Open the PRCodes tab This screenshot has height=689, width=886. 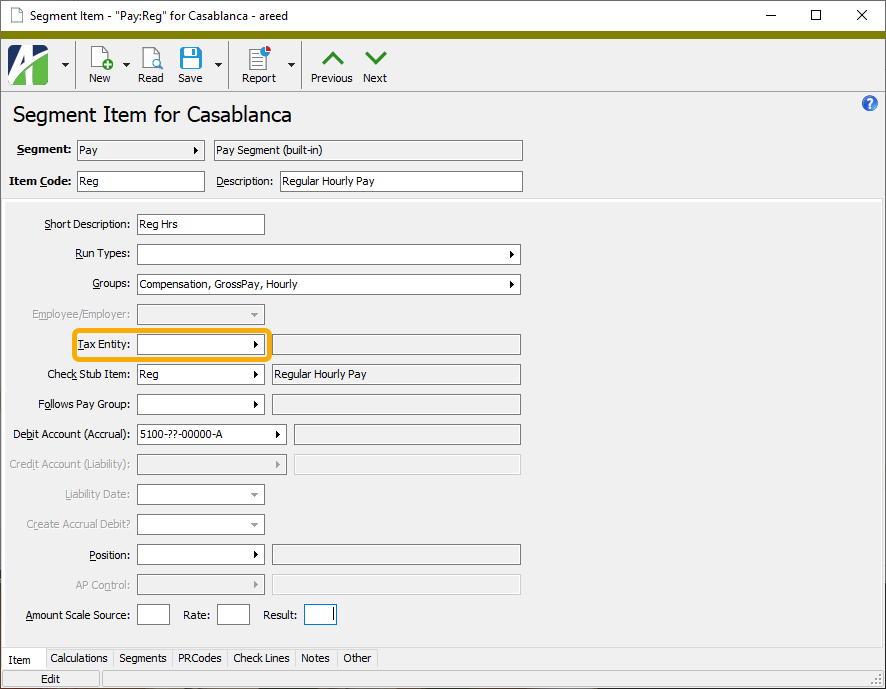pos(200,658)
